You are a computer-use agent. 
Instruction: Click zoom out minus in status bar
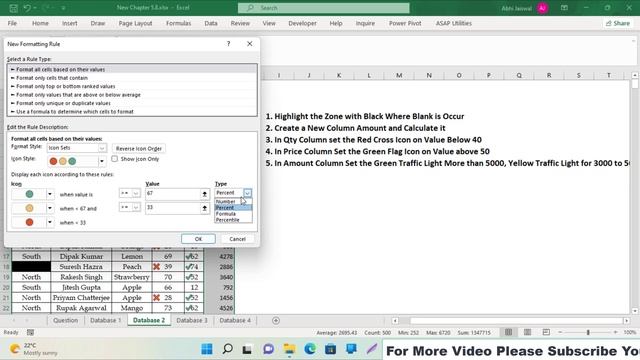560,332
